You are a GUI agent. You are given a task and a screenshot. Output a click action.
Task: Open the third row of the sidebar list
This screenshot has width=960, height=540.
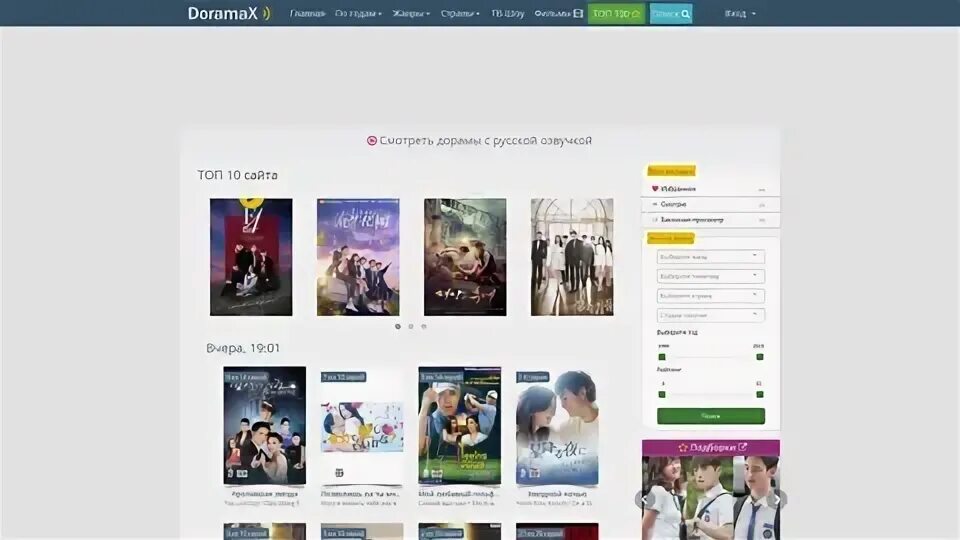[x=710, y=220]
